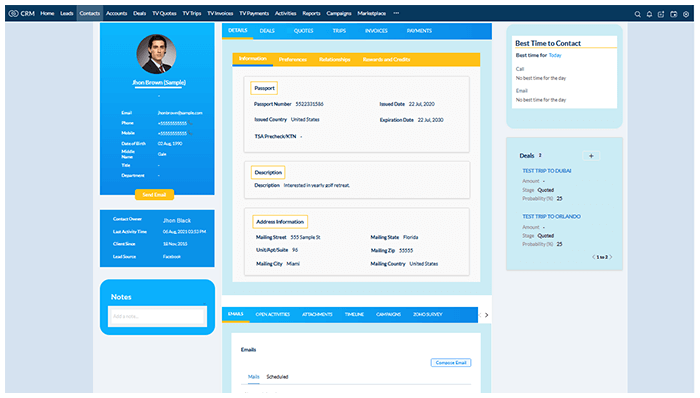
Task: Open TV Quotes module
Action: pos(164,13)
